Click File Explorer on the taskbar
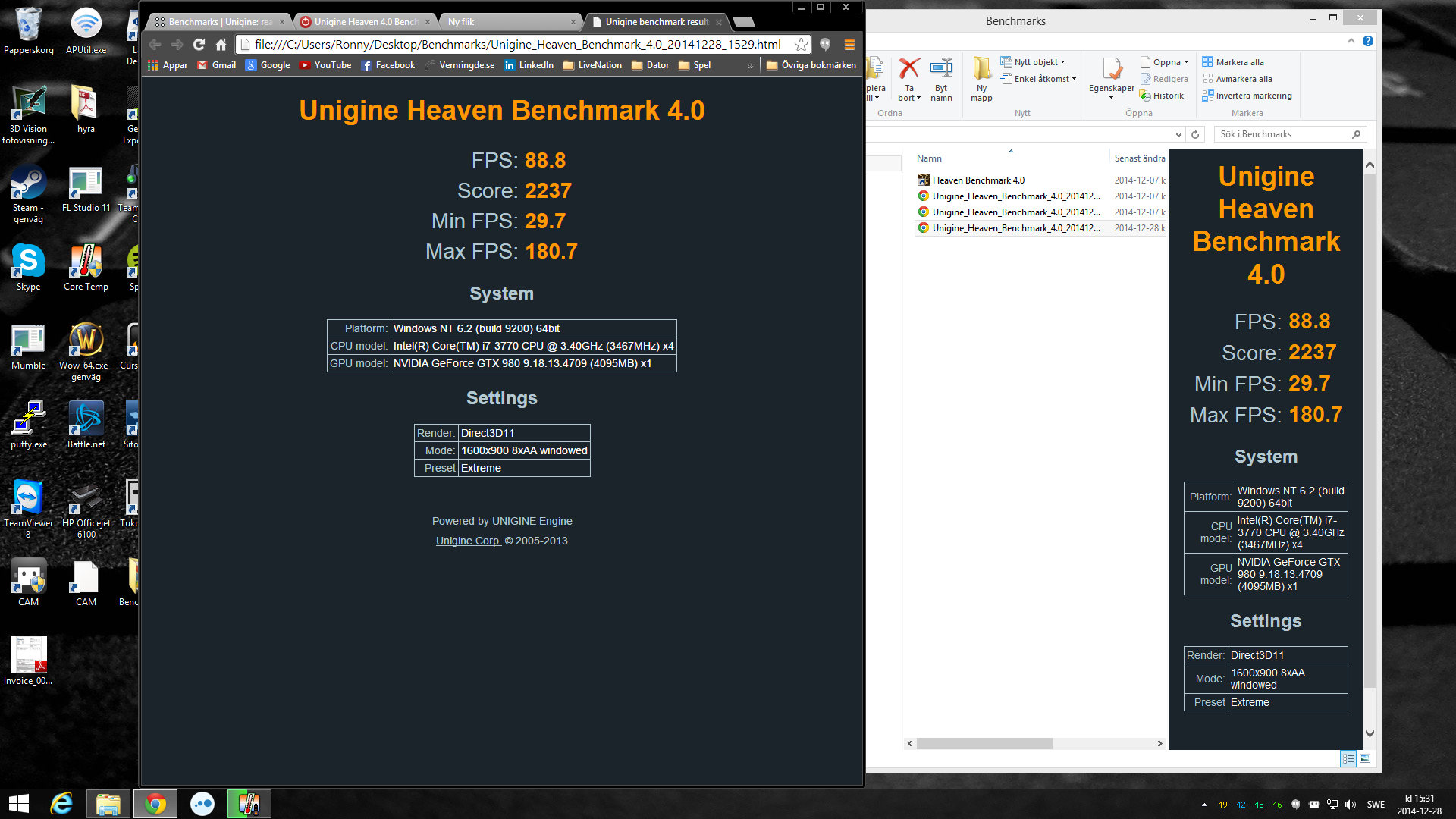1456x819 pixels. [x=108, y=804]
